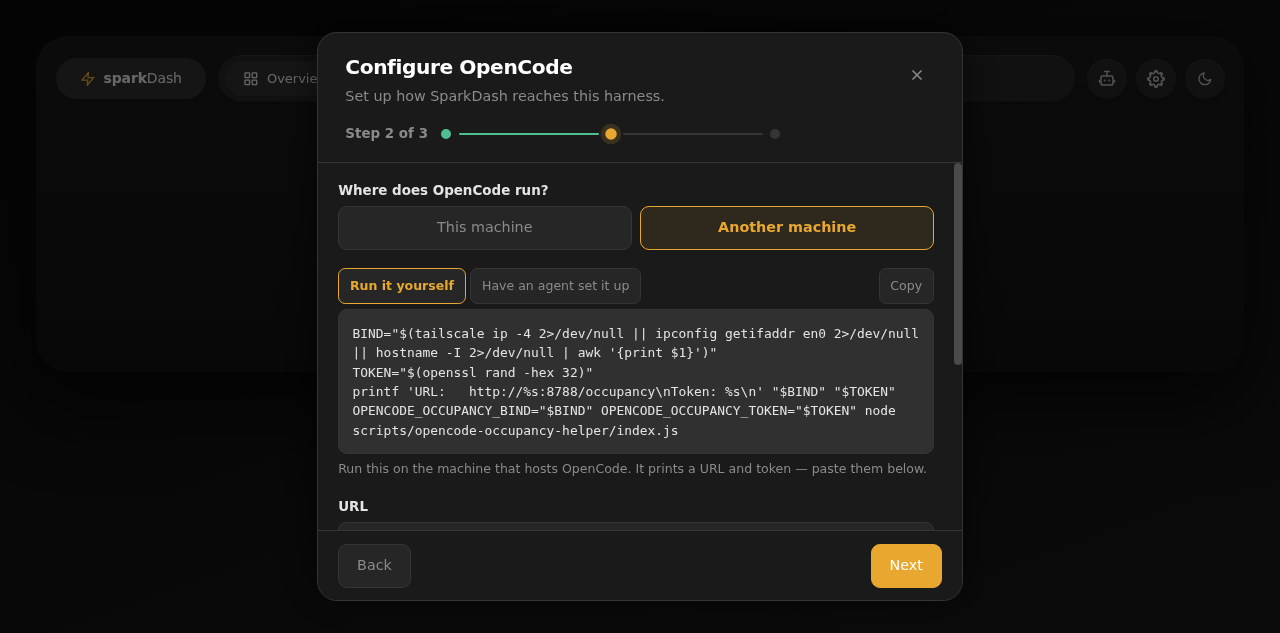Image resolution: width=1280 pixels, height=633 pixels.
Task: Click 'Where does OpenCode run?' label
Action: click(x=443, y=190)
